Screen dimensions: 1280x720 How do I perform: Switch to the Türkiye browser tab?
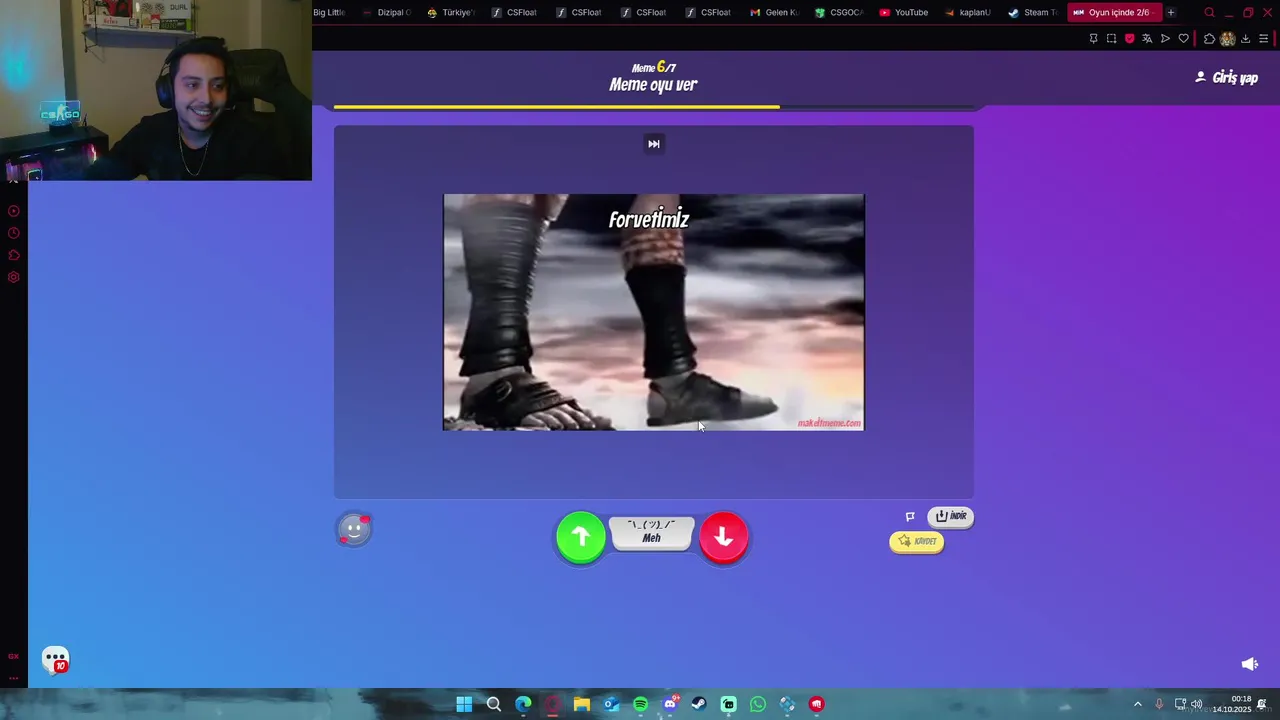pos(451,13)
